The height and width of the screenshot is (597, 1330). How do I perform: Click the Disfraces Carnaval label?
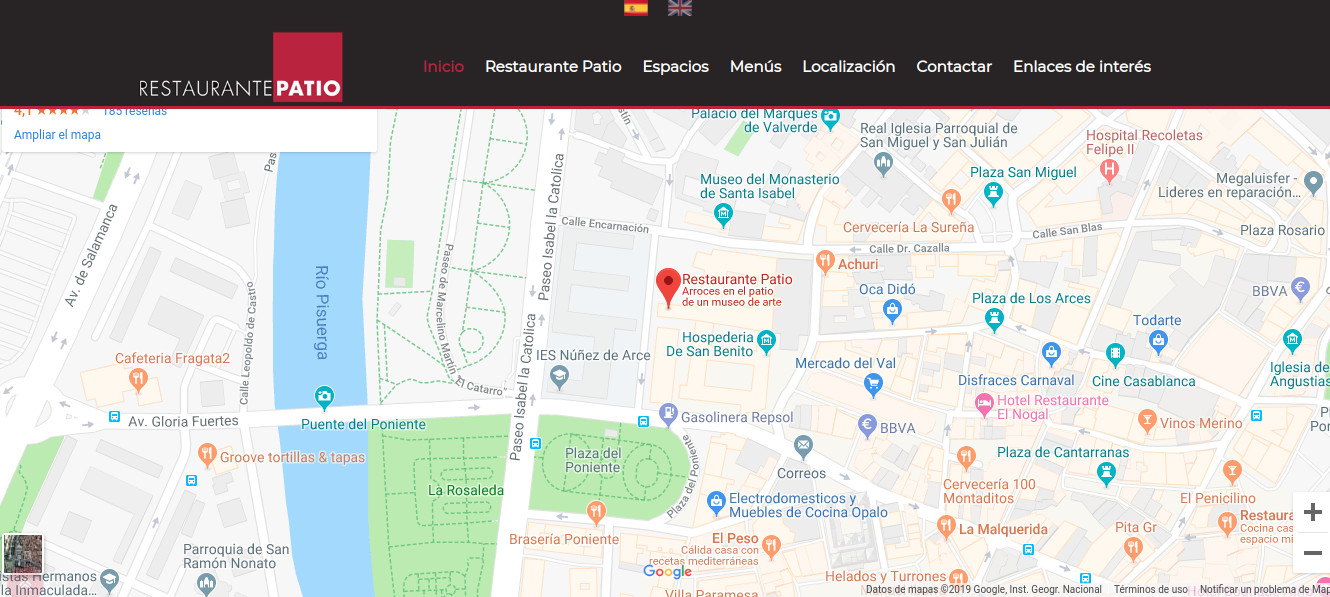tap(1016, 380)
